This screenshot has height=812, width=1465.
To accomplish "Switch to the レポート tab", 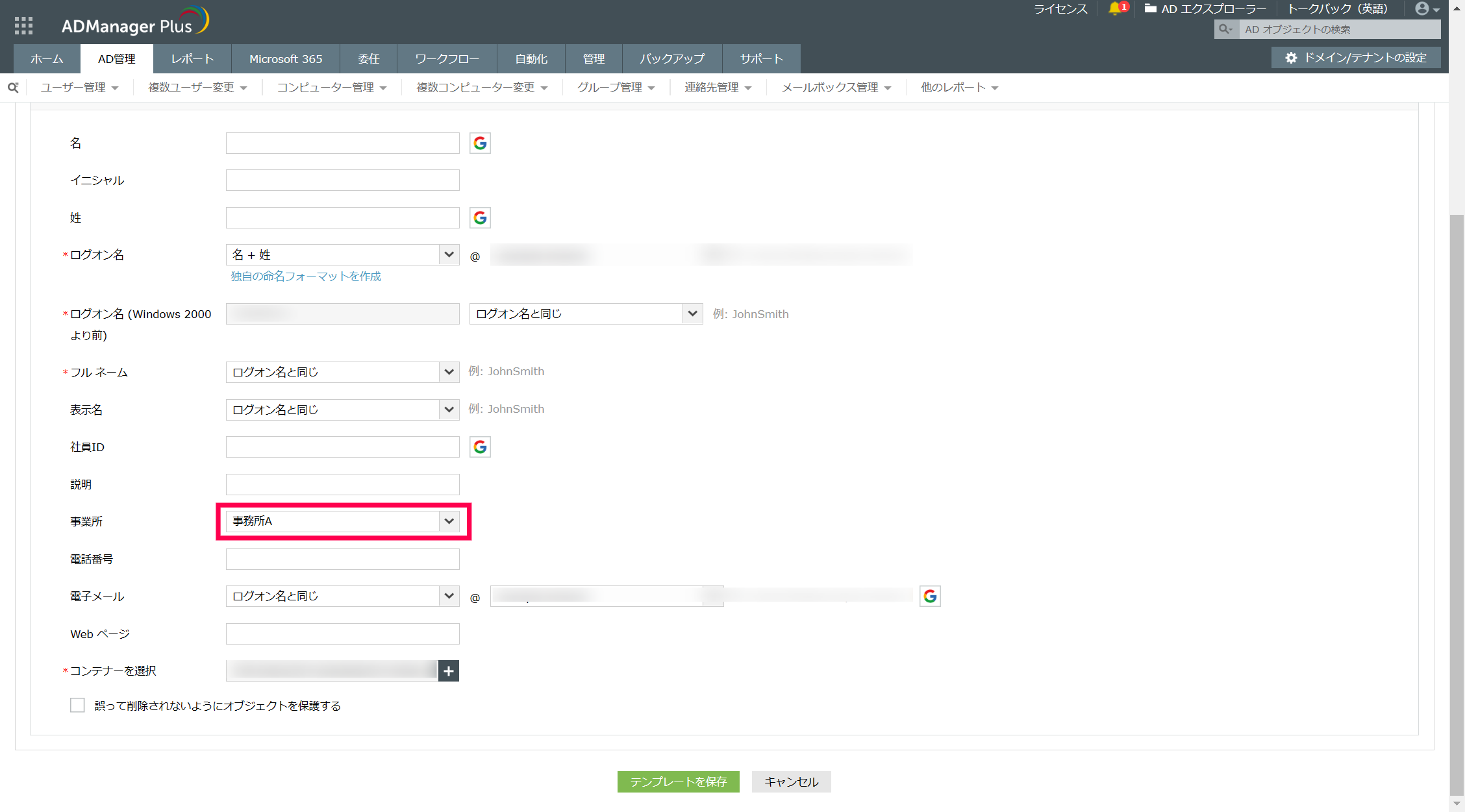I will pyautogui.click(x=192, y=58).
